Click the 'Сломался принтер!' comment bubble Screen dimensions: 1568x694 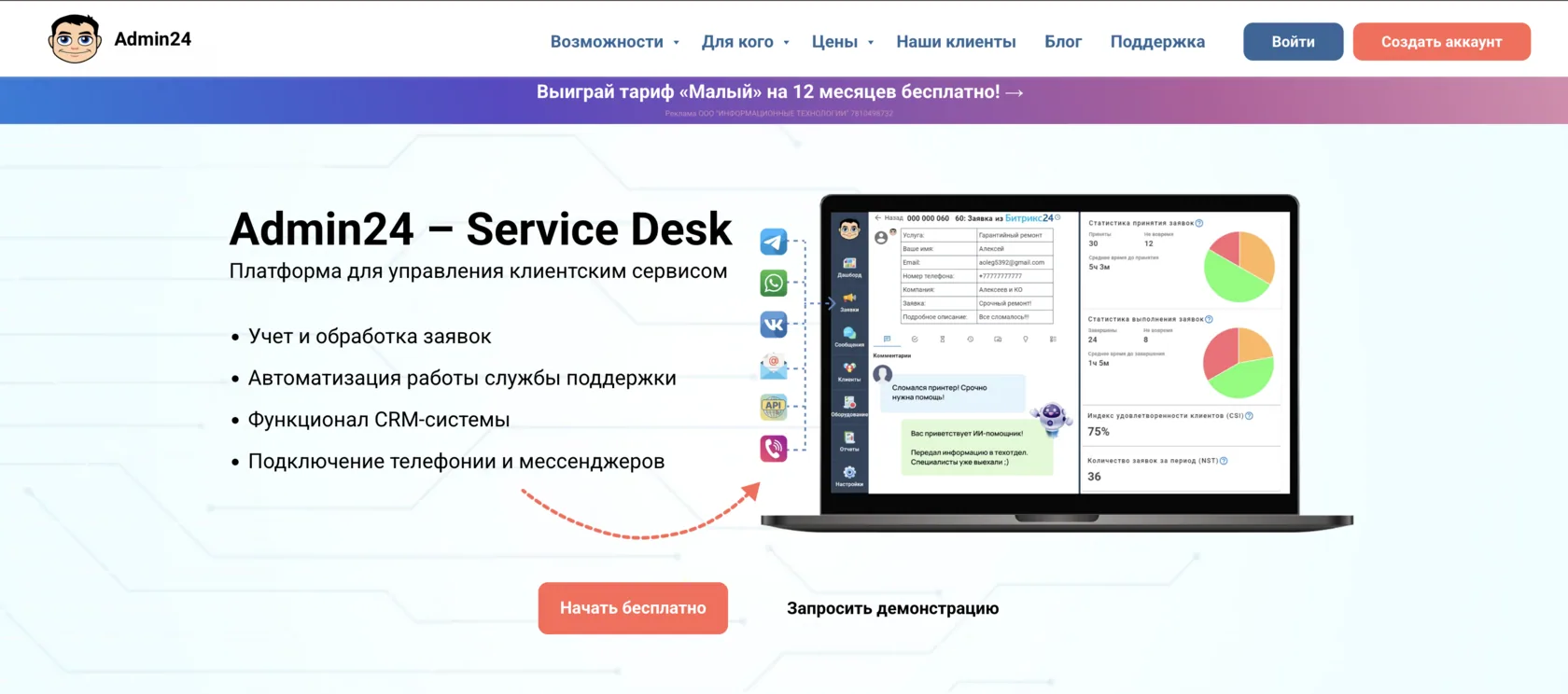pyautogui.click(x=953, y=394)
